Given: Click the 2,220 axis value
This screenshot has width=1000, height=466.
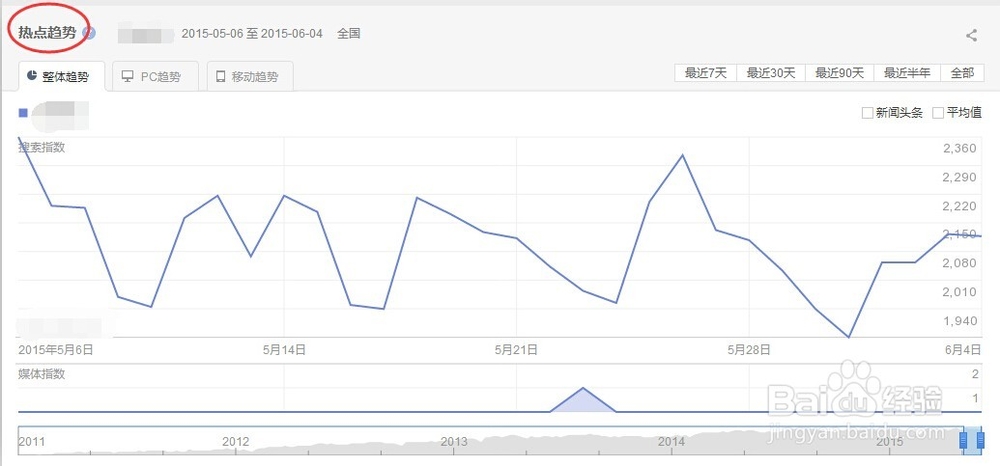Looking at the screenshot, I should [x=959, y=206].
